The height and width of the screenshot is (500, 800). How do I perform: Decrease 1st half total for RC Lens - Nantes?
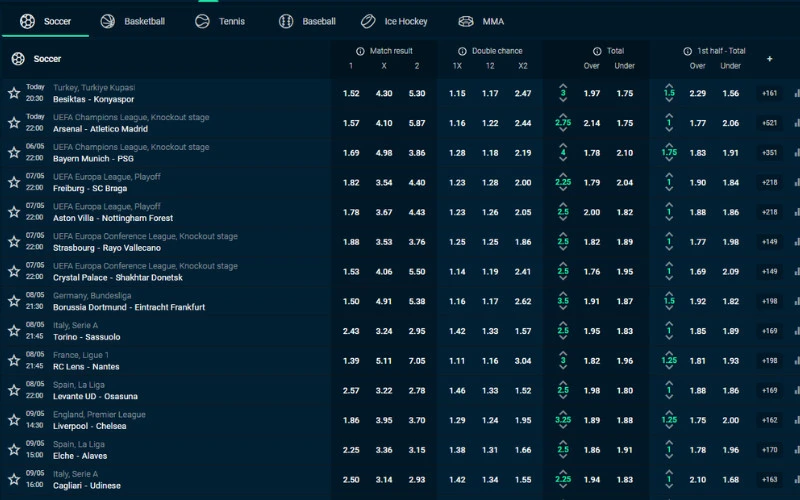click(x=669, y=368)
